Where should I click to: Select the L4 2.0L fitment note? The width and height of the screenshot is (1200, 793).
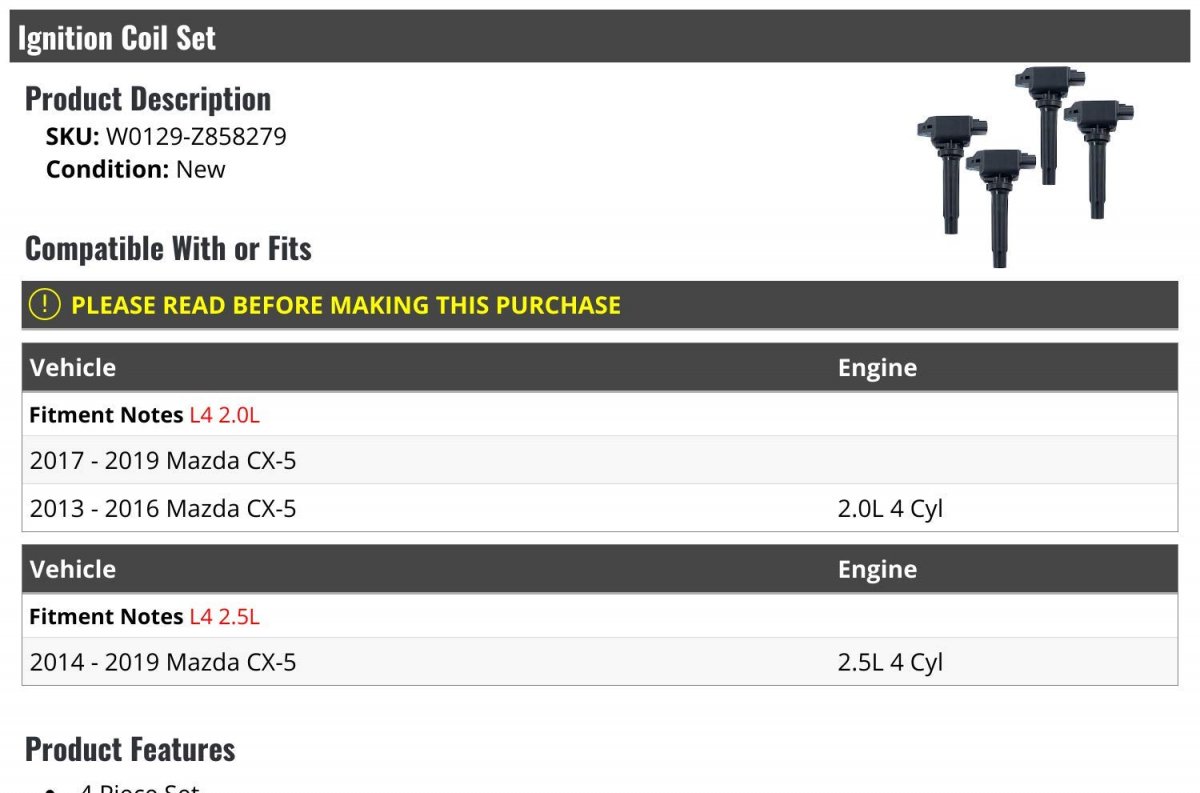pos(224,415)
